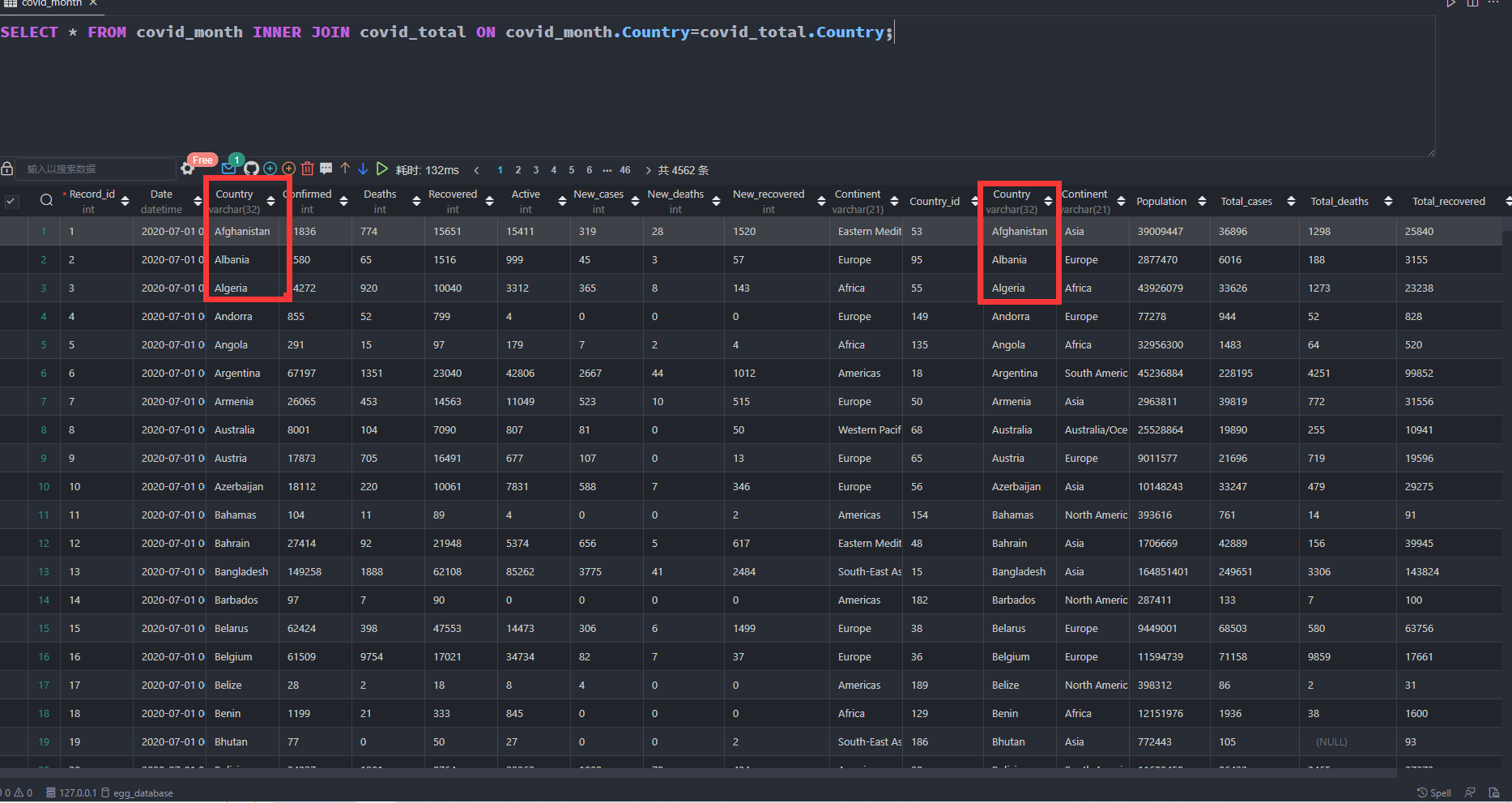Screen dimensions: 1512x803
Task: Toggle sort arrows on first Continent column
Action: click(x=894, y=201)
